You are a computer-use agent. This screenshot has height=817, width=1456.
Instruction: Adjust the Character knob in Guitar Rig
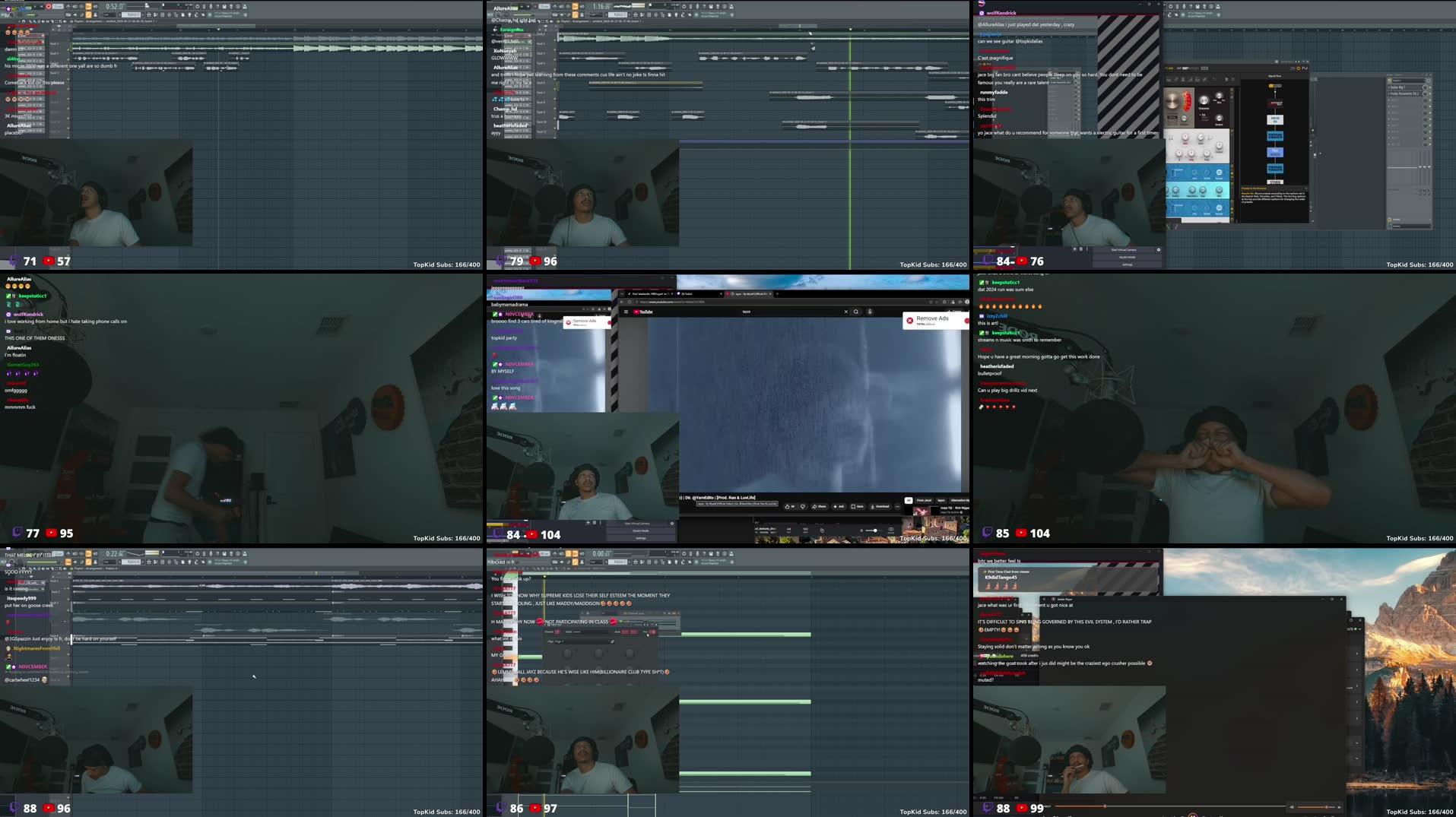[1204, 100]
